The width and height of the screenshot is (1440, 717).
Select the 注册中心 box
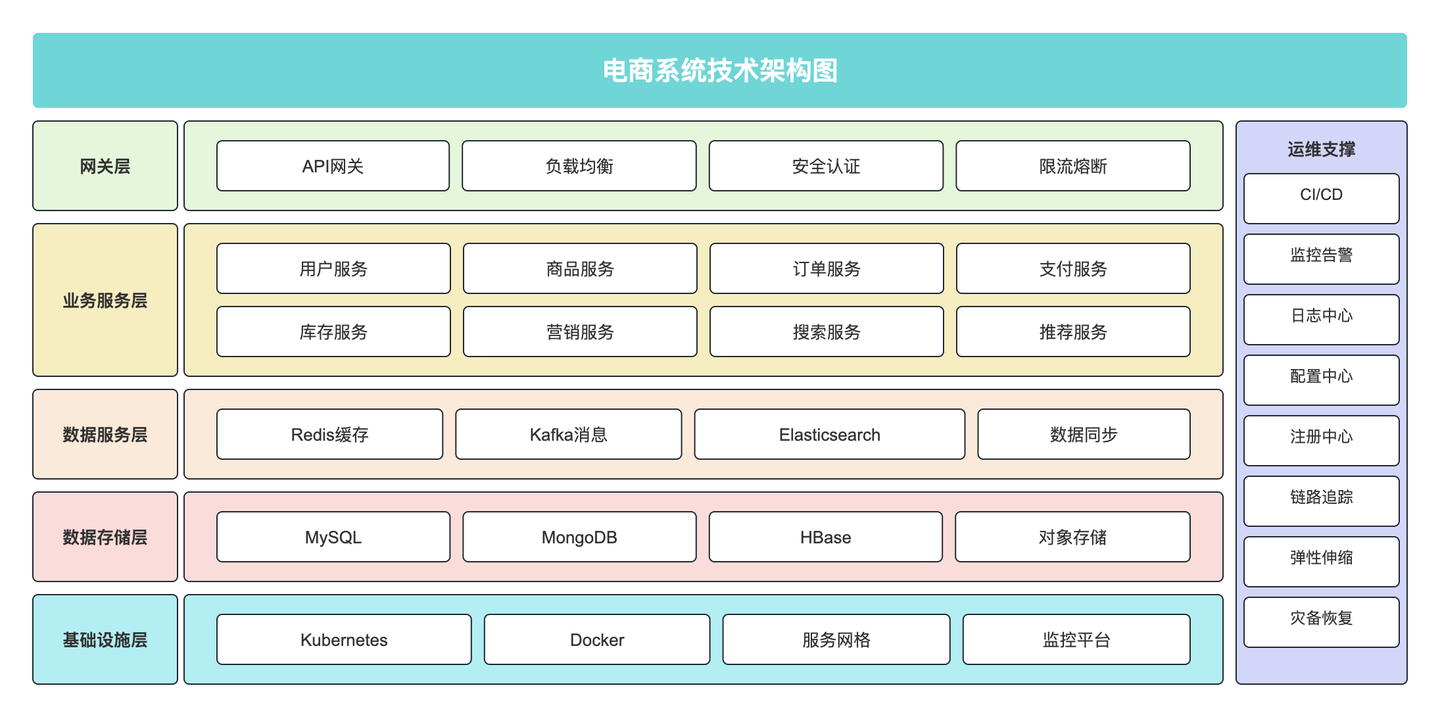click(1321, 440)
